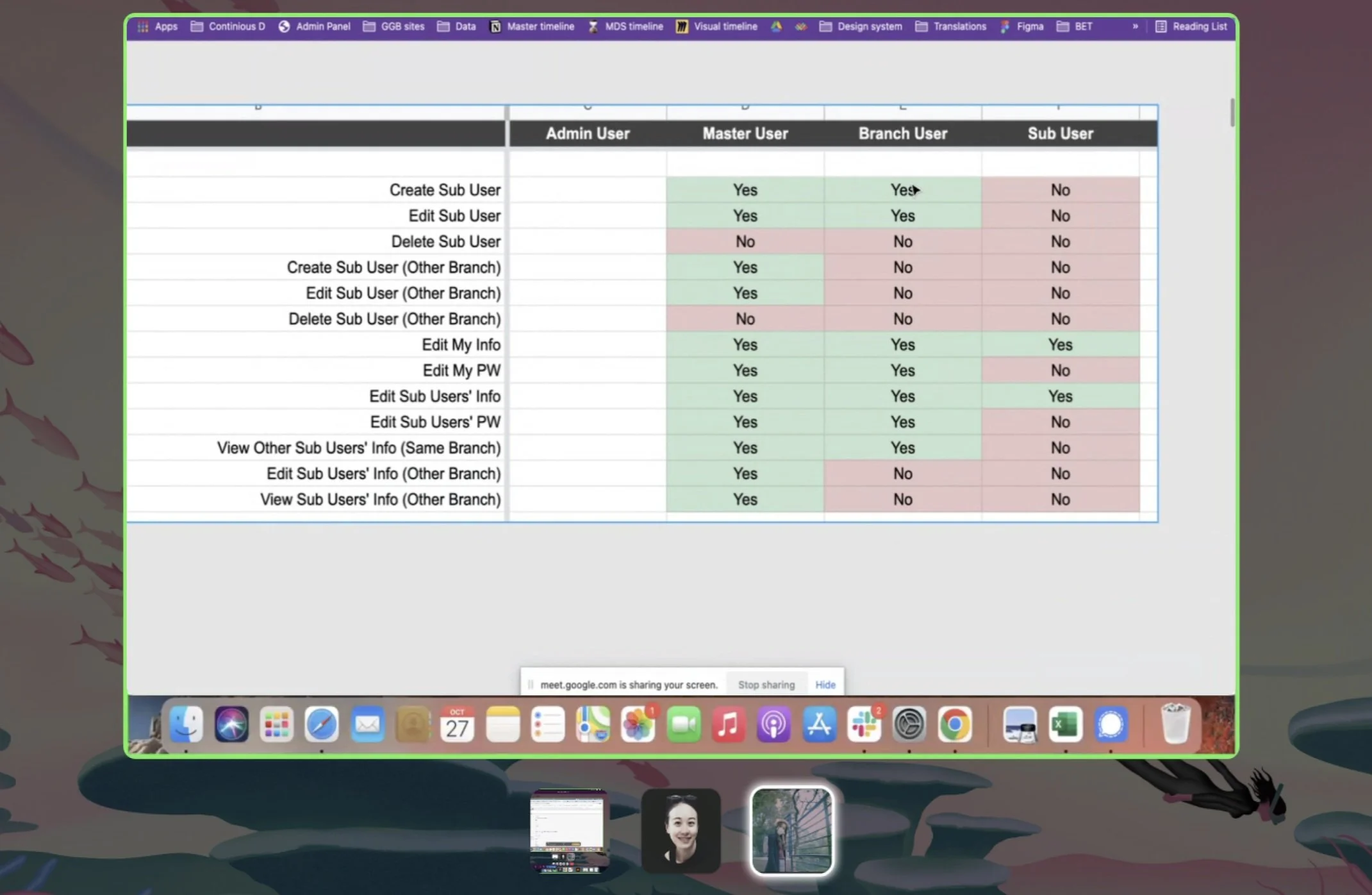Launch Google Chrome from the dock
This screenshot has height=895, width=1372.
click(x=954, y=724)
